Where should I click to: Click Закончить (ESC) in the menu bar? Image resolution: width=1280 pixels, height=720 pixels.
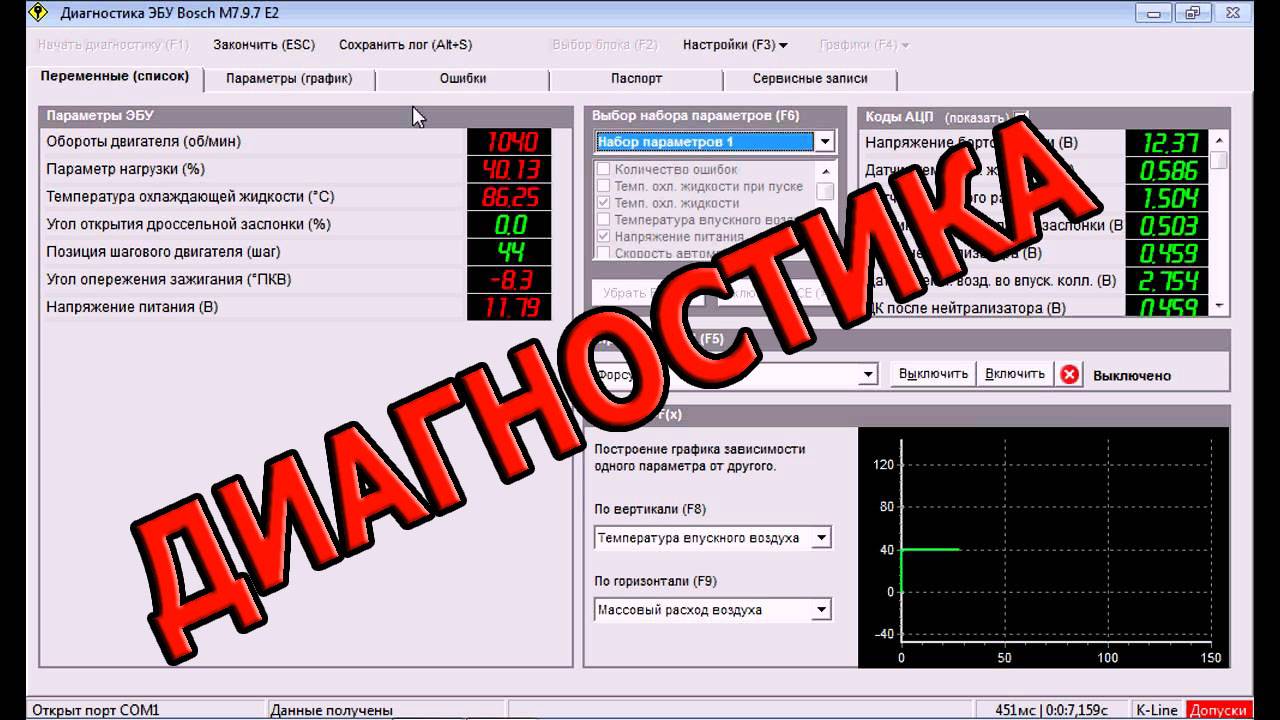point(264,45)
